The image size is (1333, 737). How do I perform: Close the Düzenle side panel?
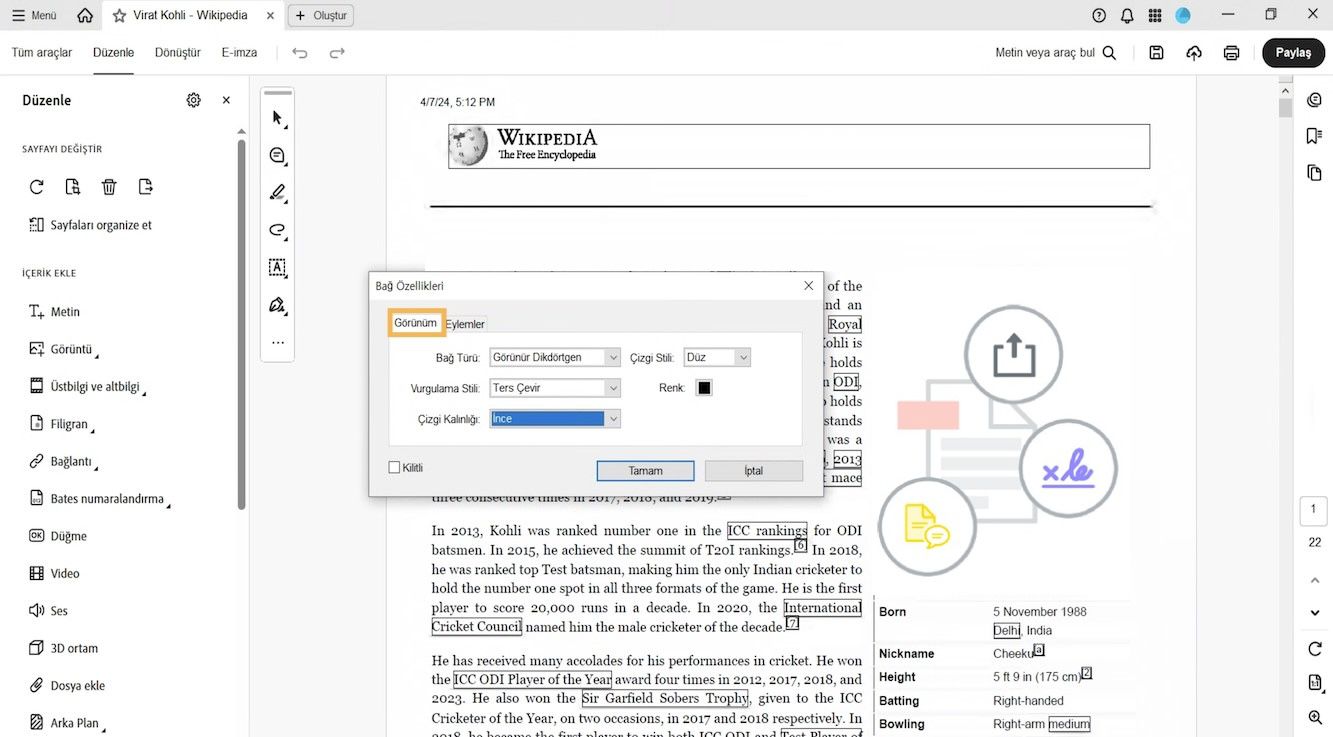click(226, 100)
